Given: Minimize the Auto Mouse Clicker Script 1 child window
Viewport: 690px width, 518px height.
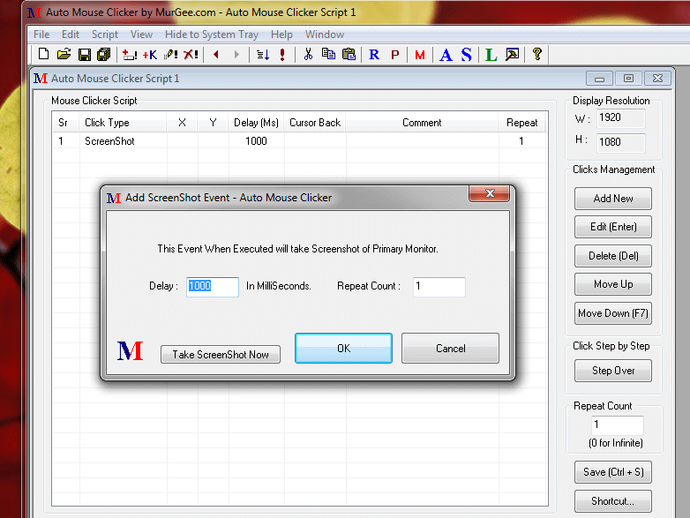Looking at the screenshot, I should pyautogui.click(x=599, y=78).
